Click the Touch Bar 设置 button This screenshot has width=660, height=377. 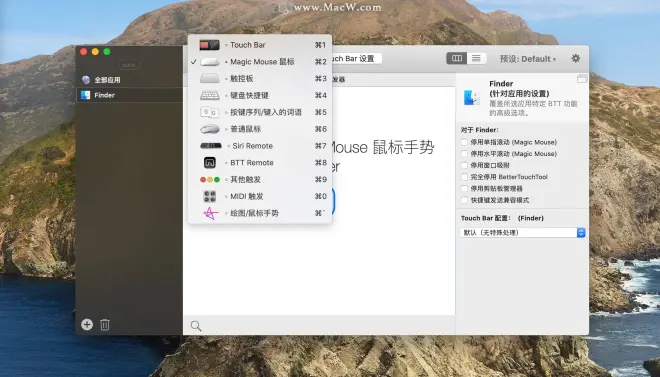coord(356,58)
